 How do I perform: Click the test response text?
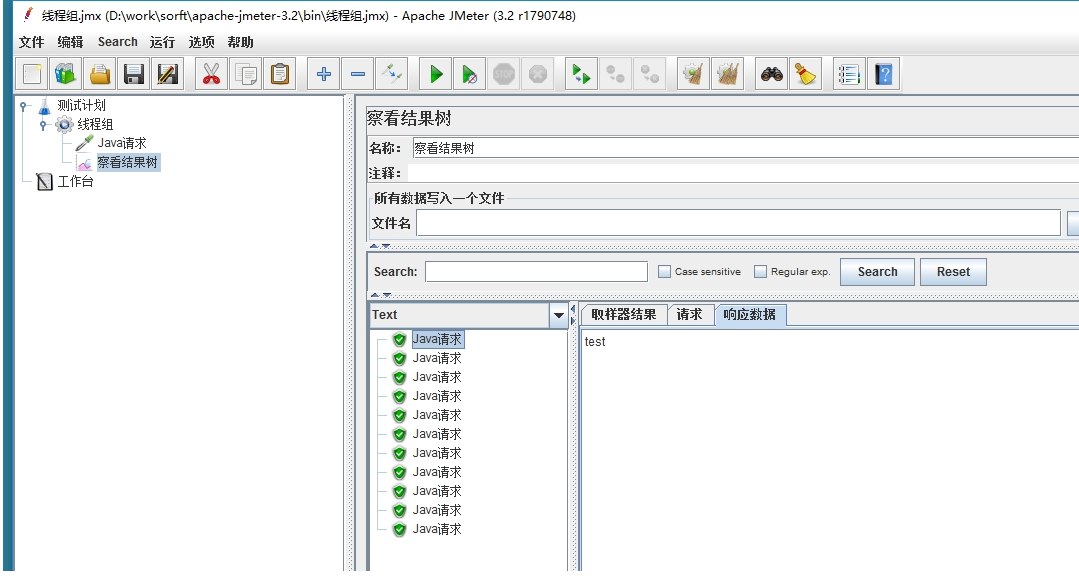coord(595,342)
